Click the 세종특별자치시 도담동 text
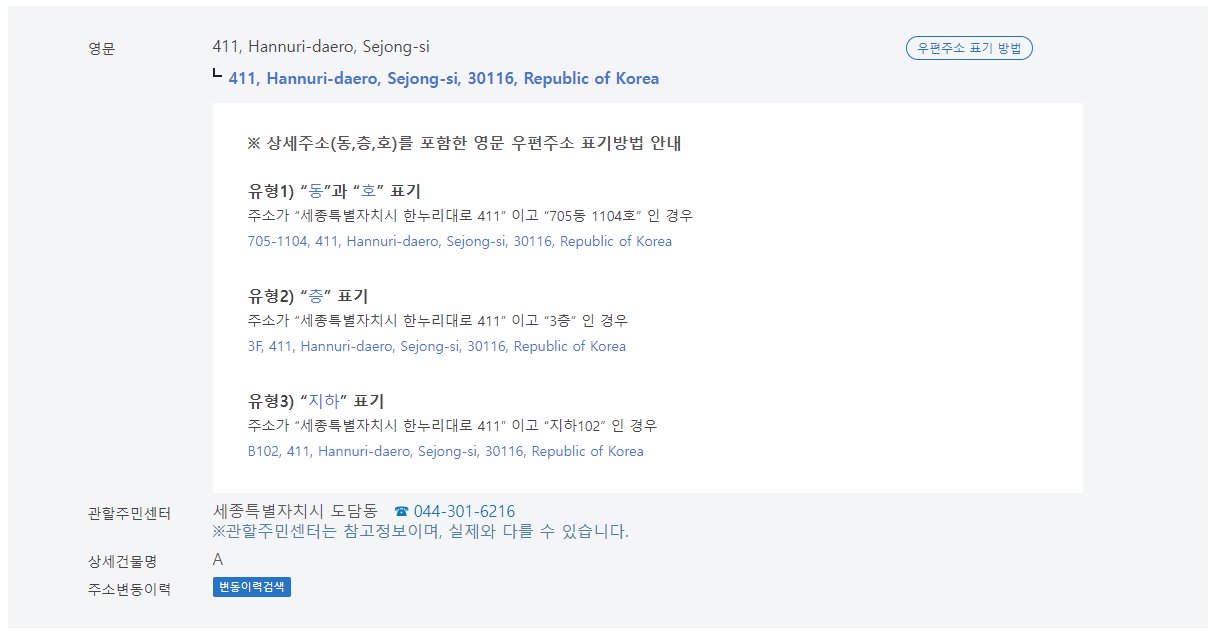Screen dimensions: 1212x637 pyautogui.click(x=295, y=511)
